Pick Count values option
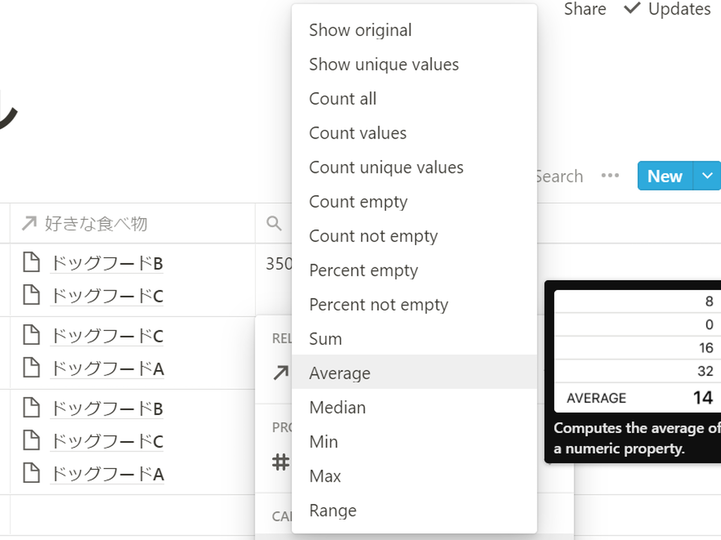721x540 pixels. click(x=414, y=133)
